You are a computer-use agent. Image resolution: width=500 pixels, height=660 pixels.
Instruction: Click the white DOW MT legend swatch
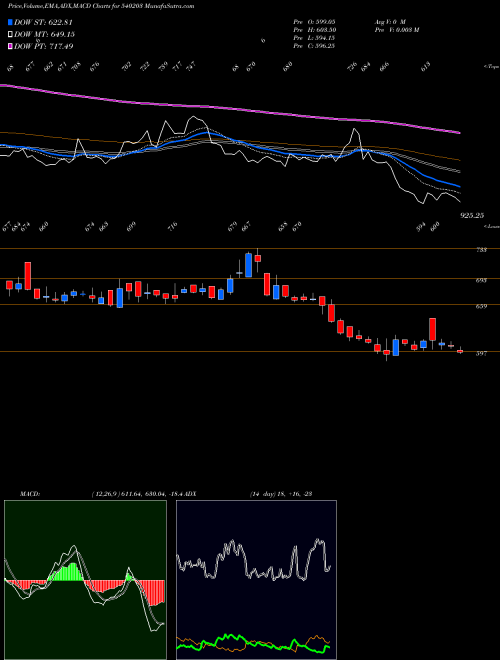coord(10,34)
